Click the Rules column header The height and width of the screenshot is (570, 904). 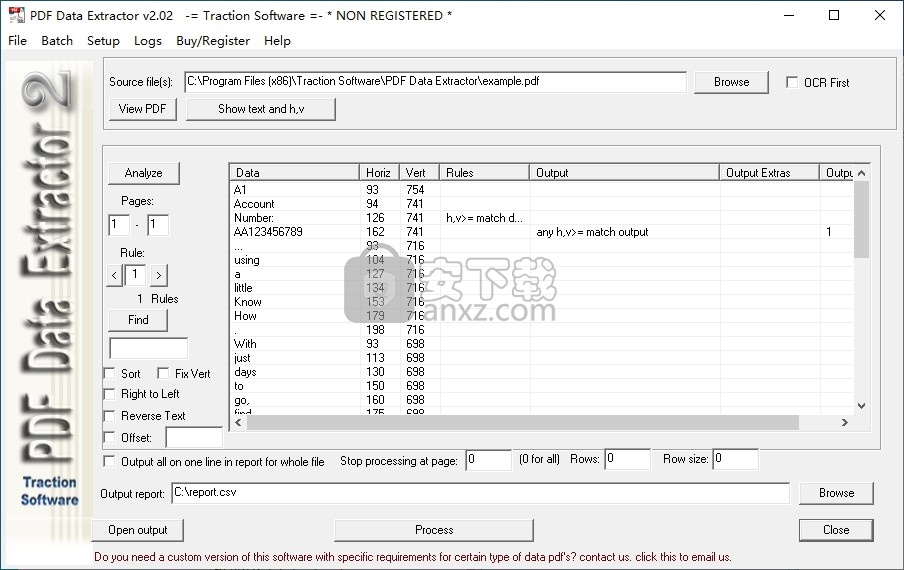tap(484, 173)
